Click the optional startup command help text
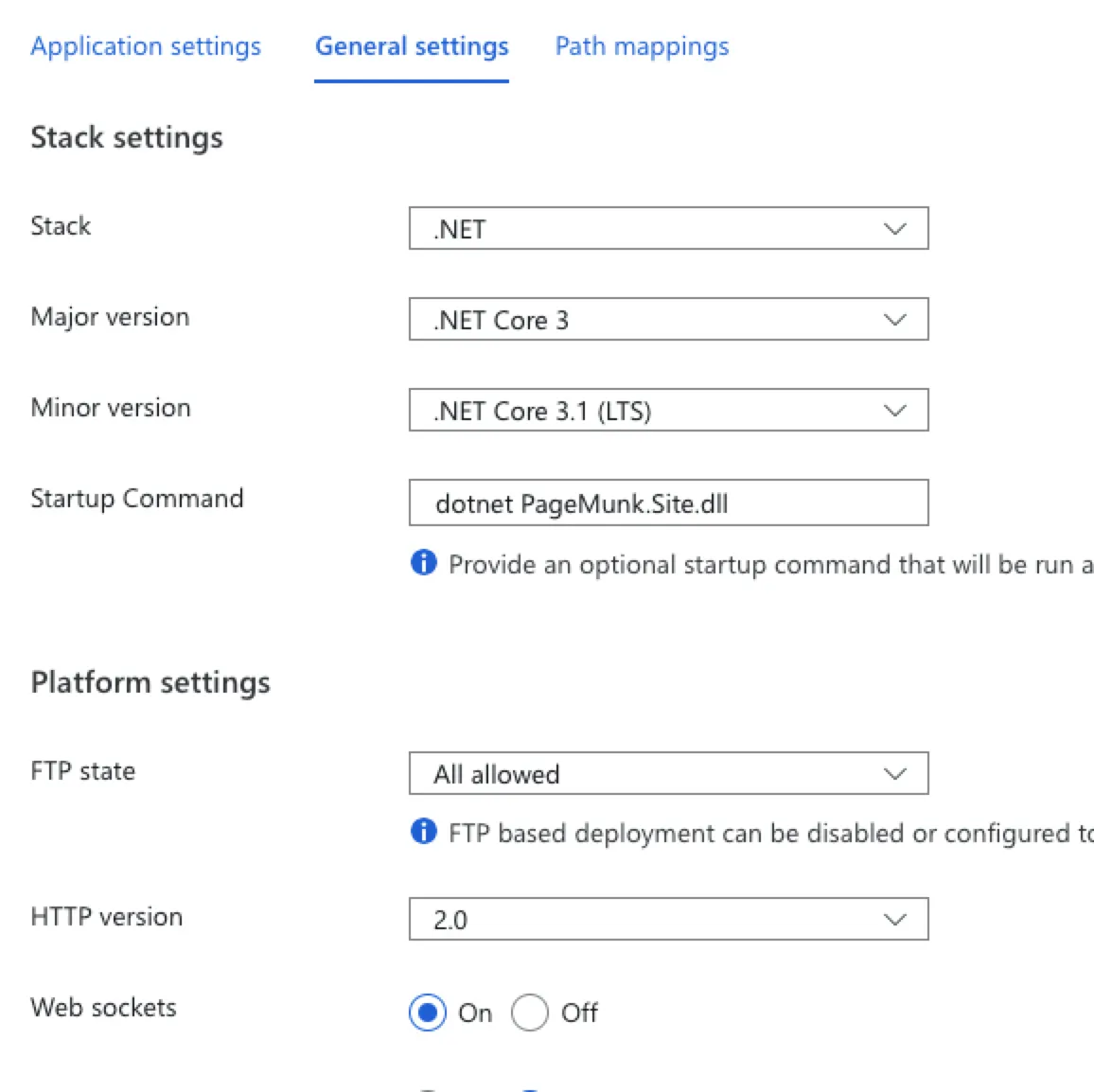1094x1092 pixels. coord(768,565)
